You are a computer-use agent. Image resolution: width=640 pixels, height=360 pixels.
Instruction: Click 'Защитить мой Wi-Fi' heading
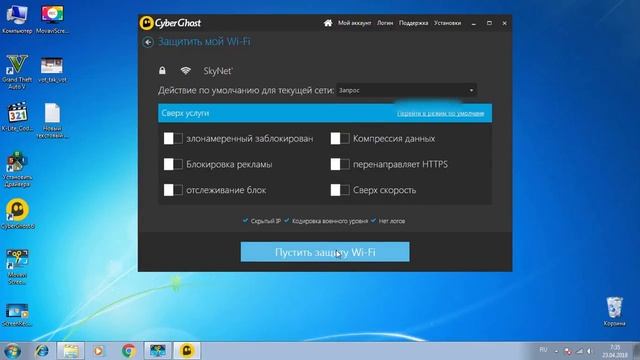coord(204,42)
